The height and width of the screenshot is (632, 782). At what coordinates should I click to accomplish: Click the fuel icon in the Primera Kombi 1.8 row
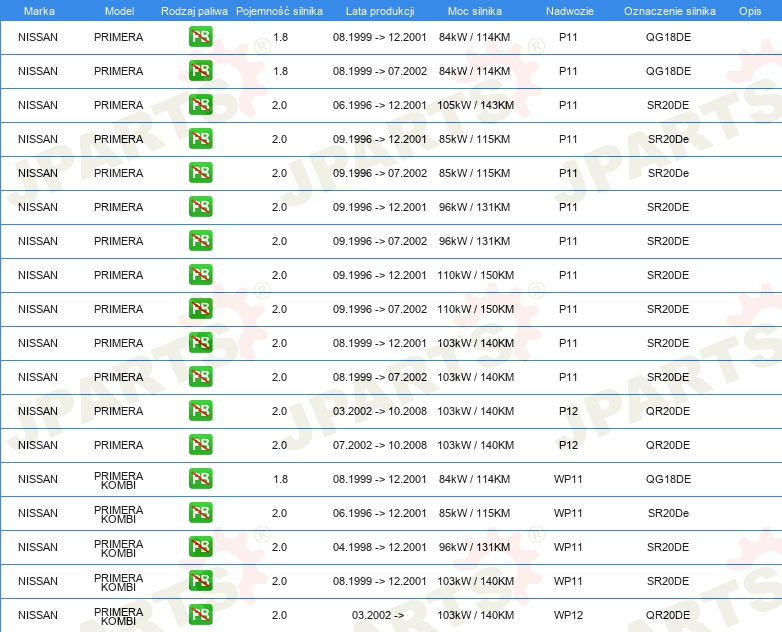click(x=200, y=478)
